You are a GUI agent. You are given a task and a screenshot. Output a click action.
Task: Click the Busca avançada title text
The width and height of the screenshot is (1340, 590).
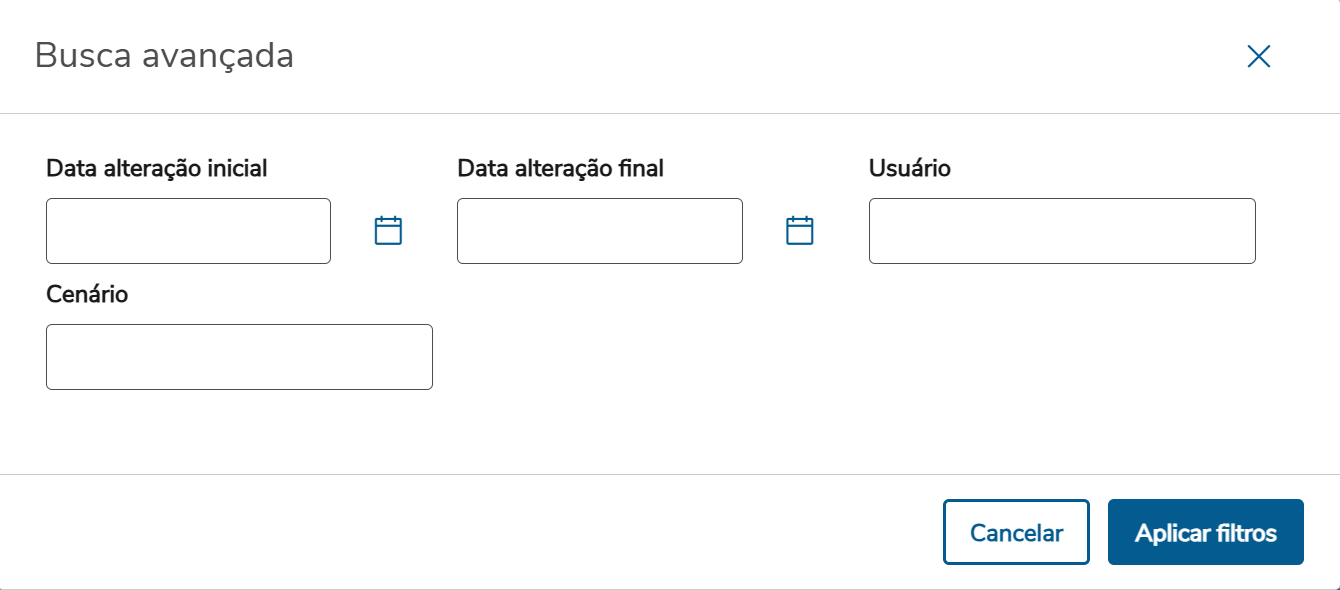pyautogui.click(x=165, y=56)
